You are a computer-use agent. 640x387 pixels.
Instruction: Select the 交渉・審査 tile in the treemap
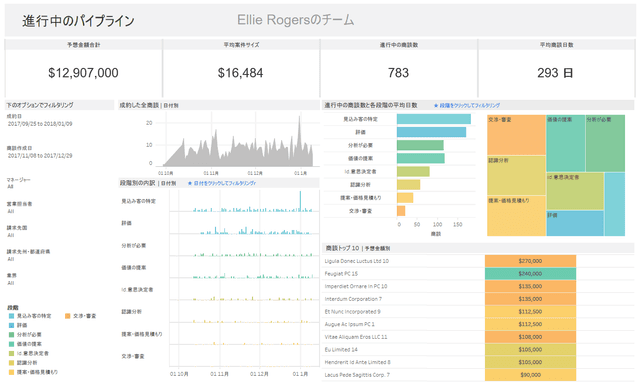point(516,135)
